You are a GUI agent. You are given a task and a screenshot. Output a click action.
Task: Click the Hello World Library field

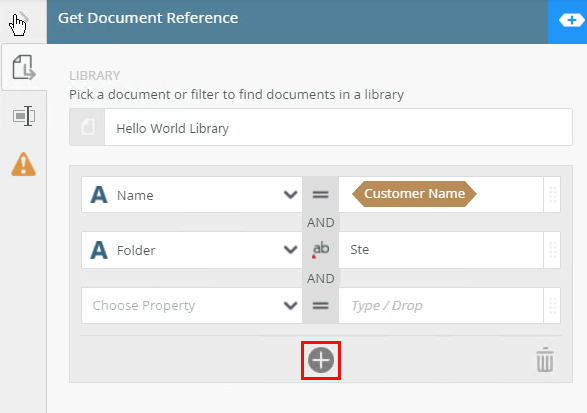(338, 127)
